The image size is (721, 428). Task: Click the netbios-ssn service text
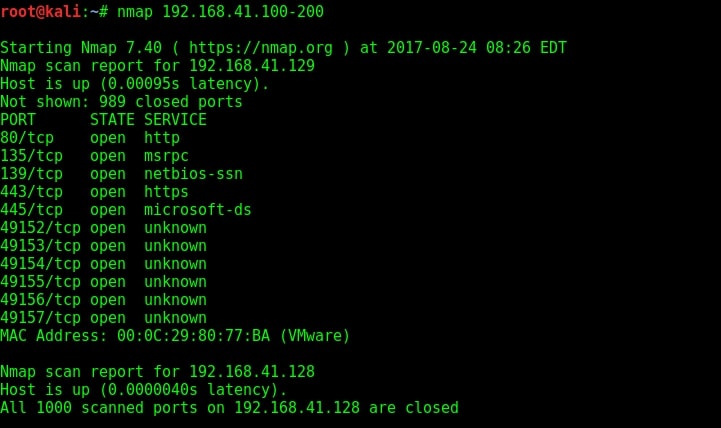click(x=194, y=174)
